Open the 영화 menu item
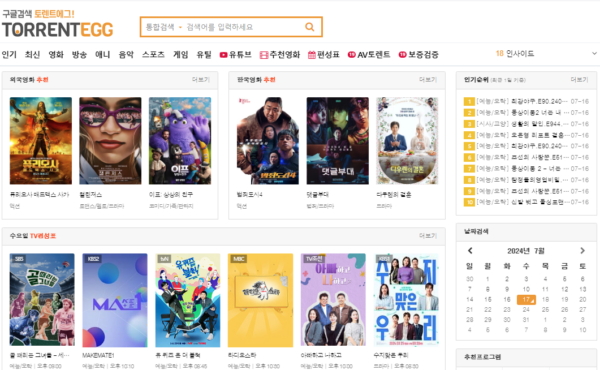 (56, 55)
